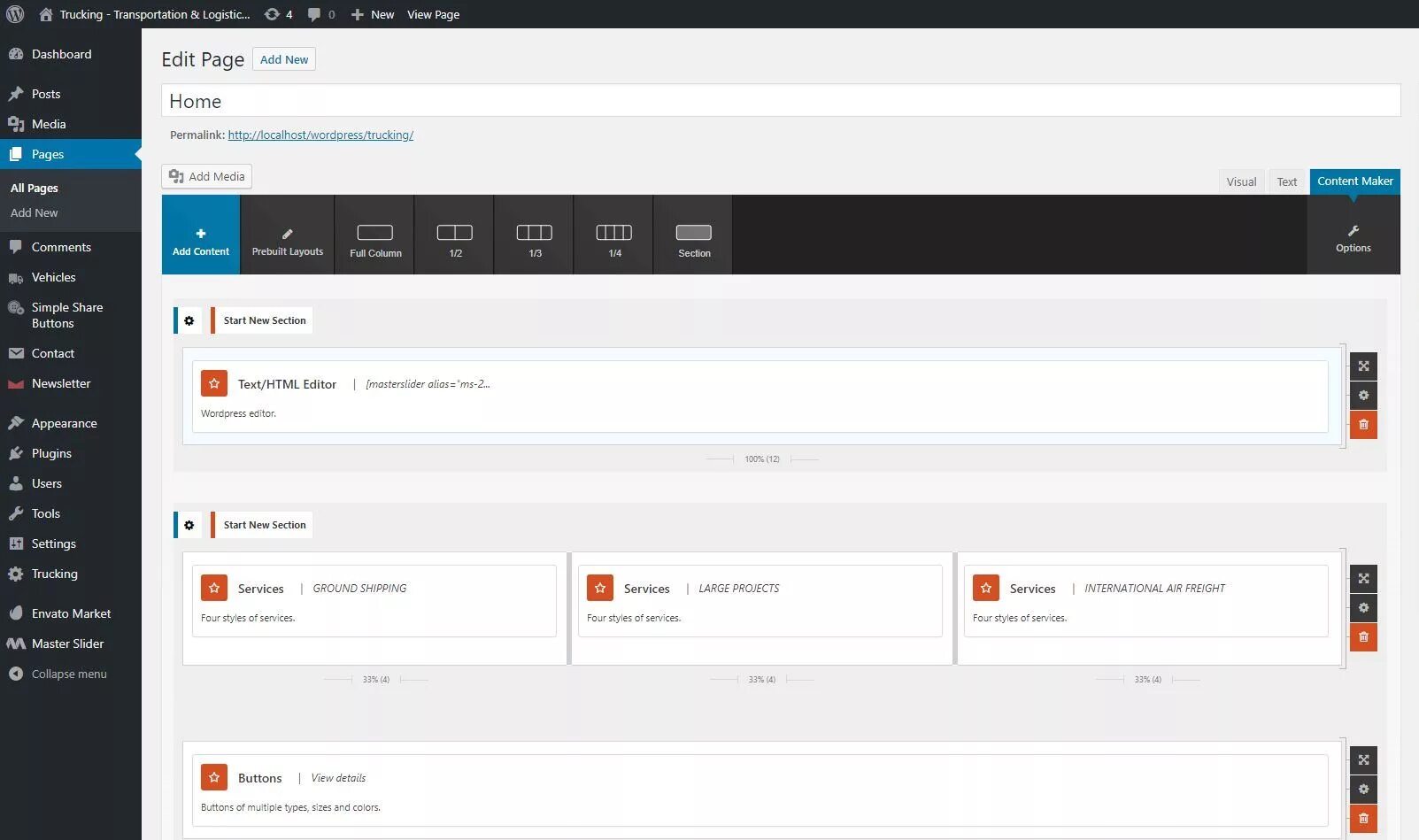Select the International Air Freight service block

pos(1145,601)
